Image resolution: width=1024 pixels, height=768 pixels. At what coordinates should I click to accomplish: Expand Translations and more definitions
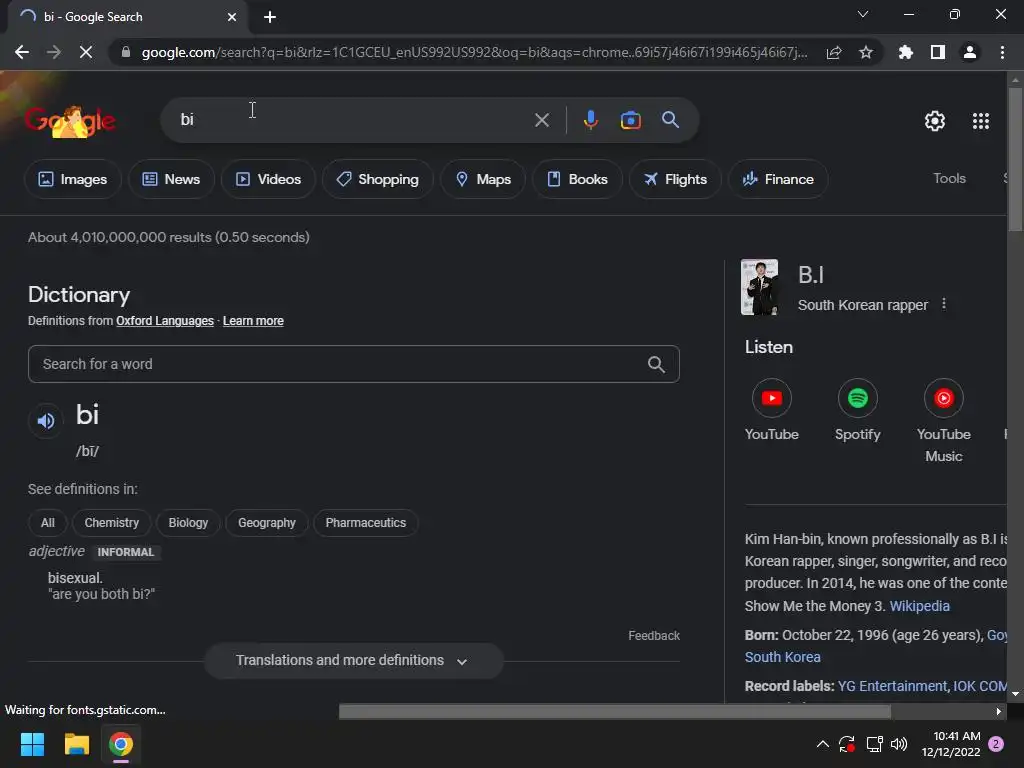coord(353,661)
